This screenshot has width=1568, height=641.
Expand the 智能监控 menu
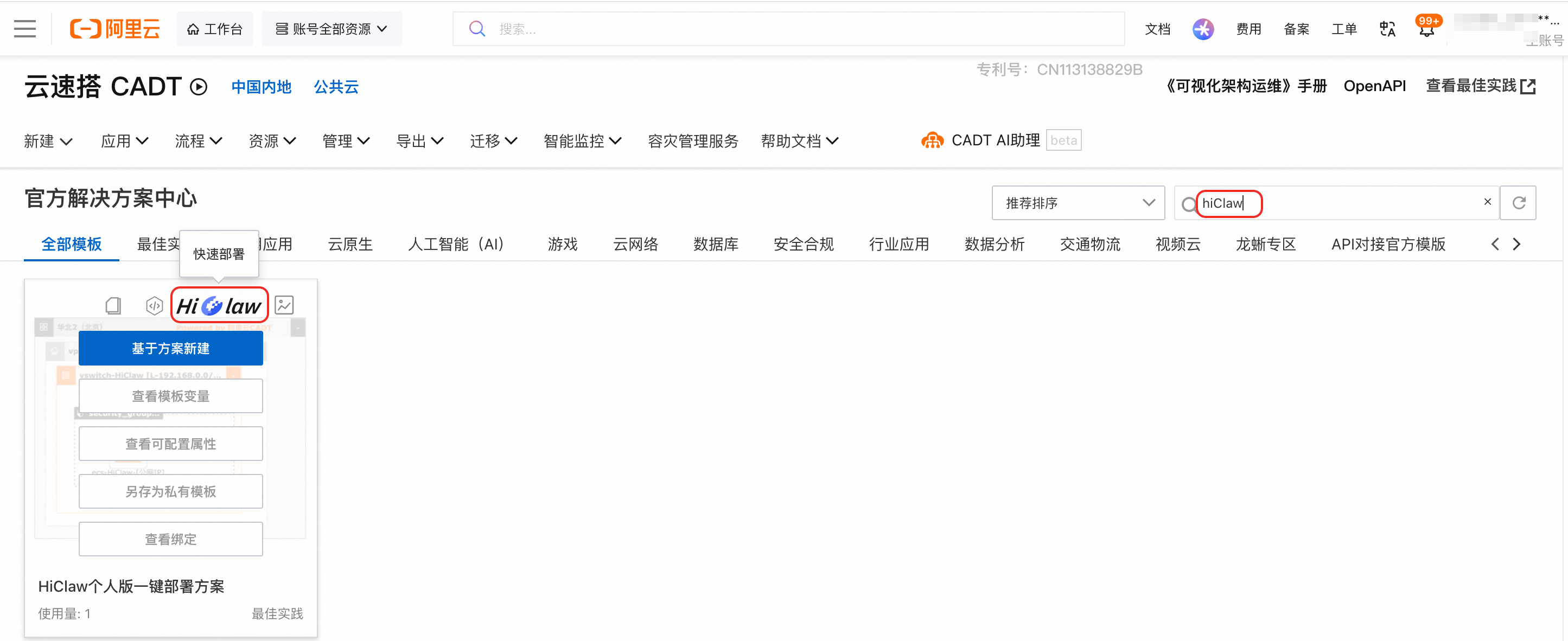point(583,141)
